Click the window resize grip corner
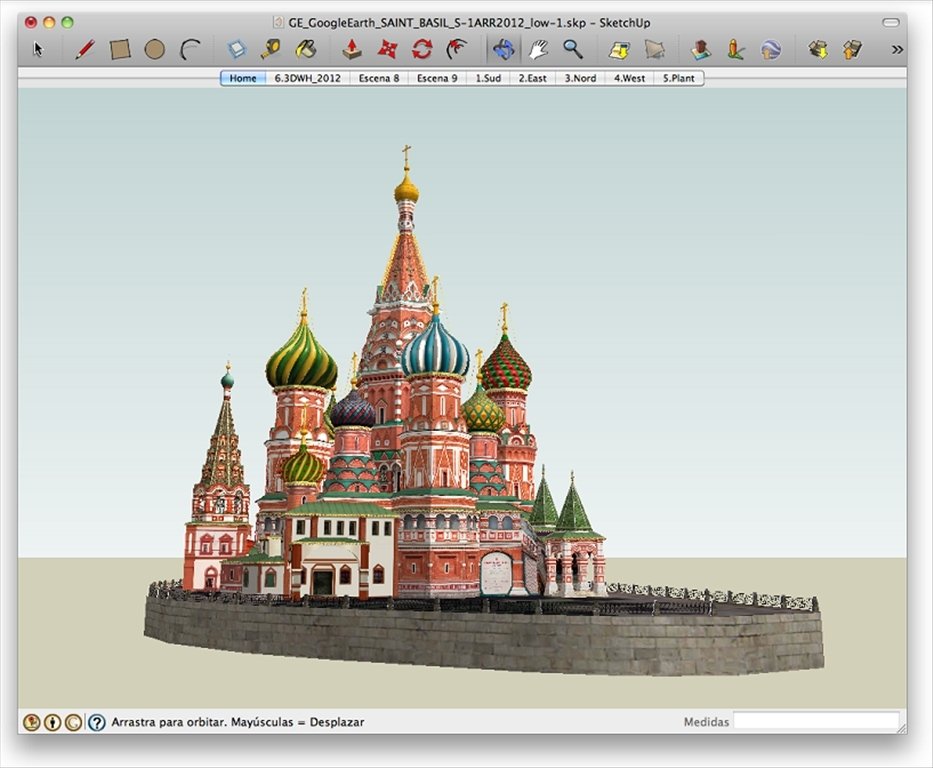This screenshot has height=768, width=933. (x=902, y=728)
